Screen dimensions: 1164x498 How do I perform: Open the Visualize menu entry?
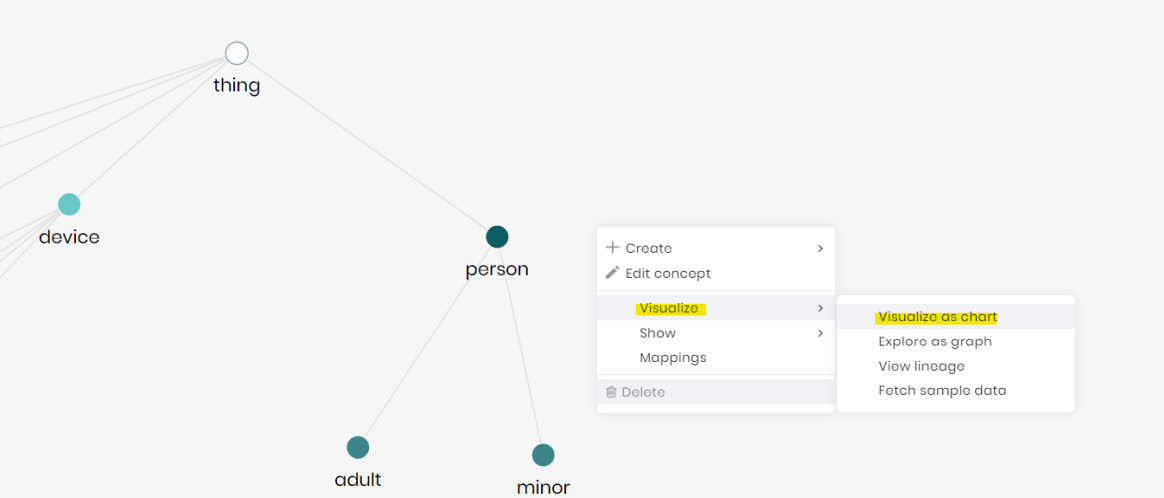669,308
